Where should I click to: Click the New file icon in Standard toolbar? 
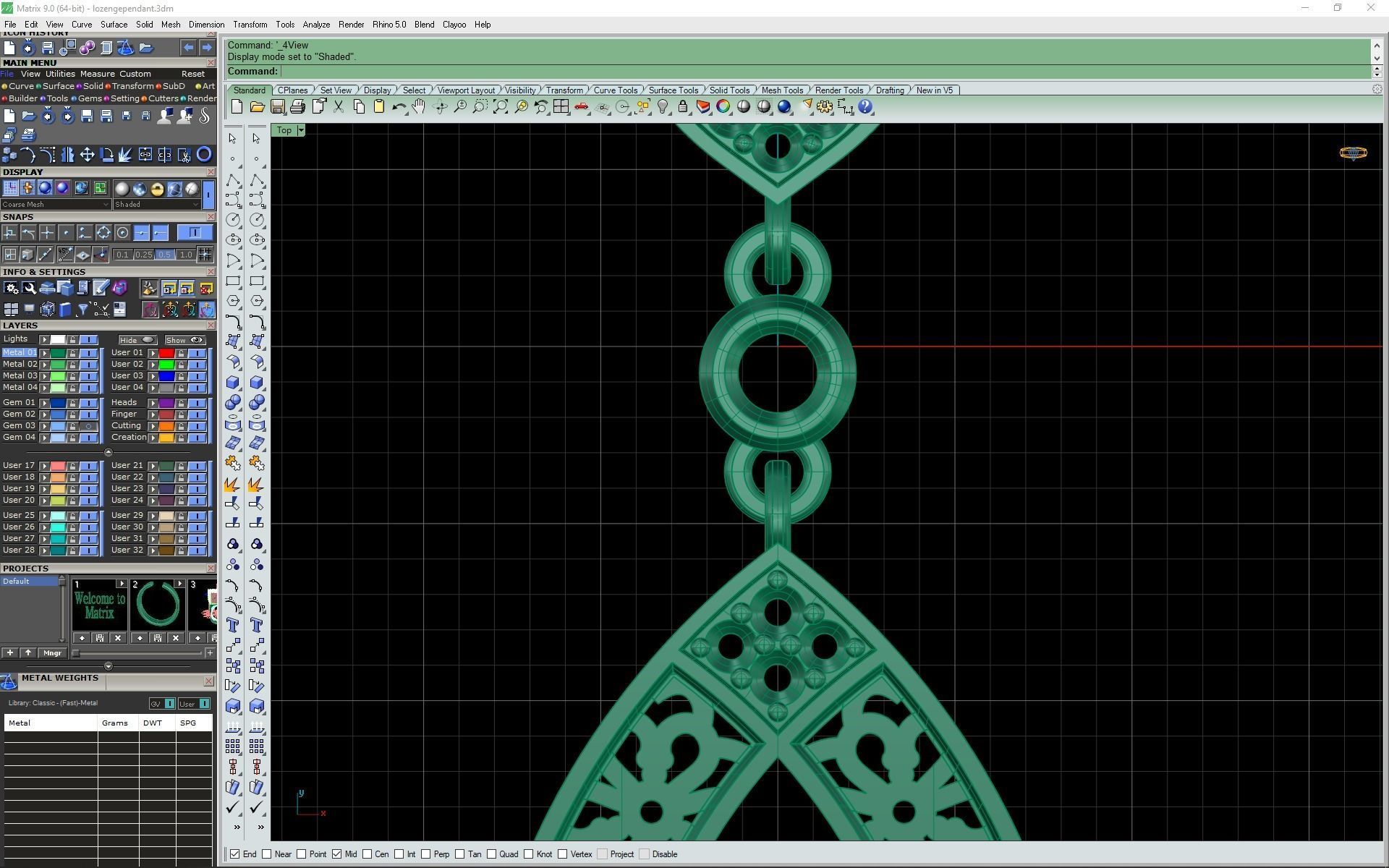click(237, 107)
